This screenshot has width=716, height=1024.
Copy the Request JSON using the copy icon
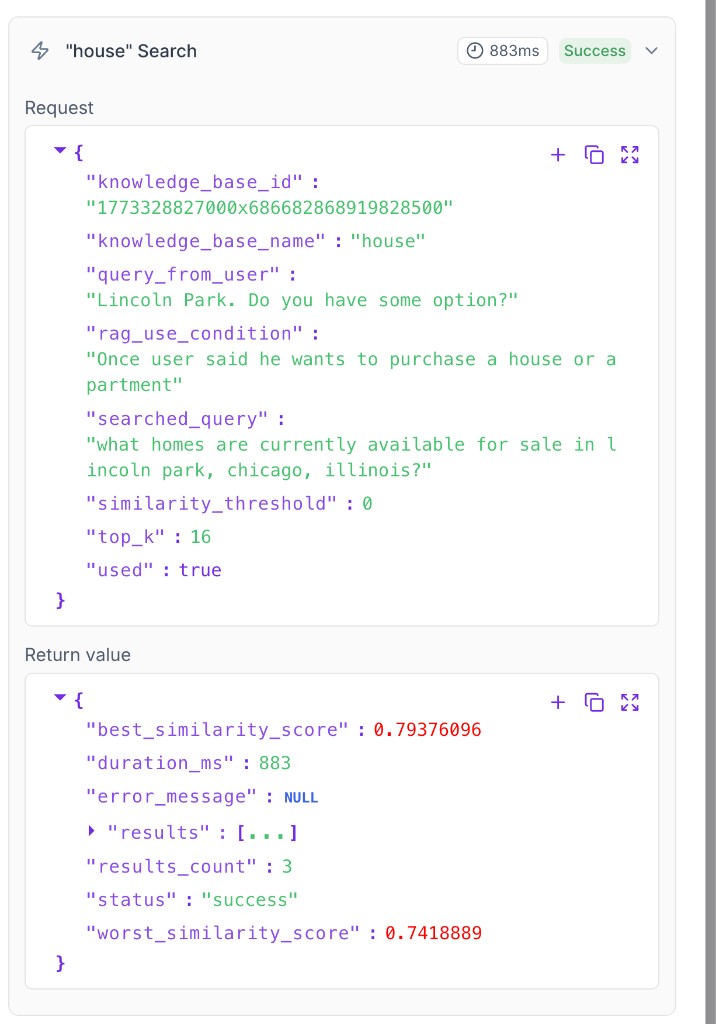click(594, 155)
